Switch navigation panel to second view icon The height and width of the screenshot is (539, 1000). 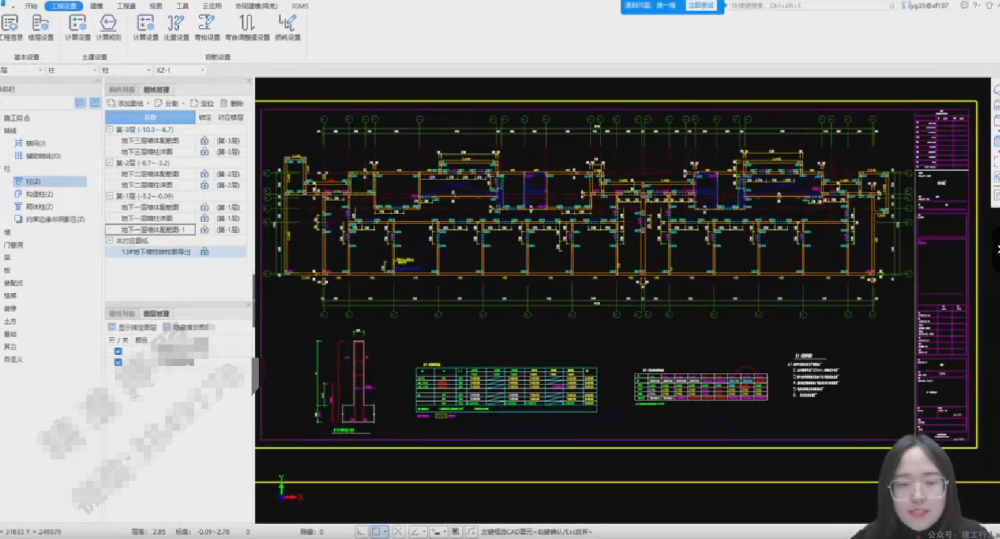point(94,103)
